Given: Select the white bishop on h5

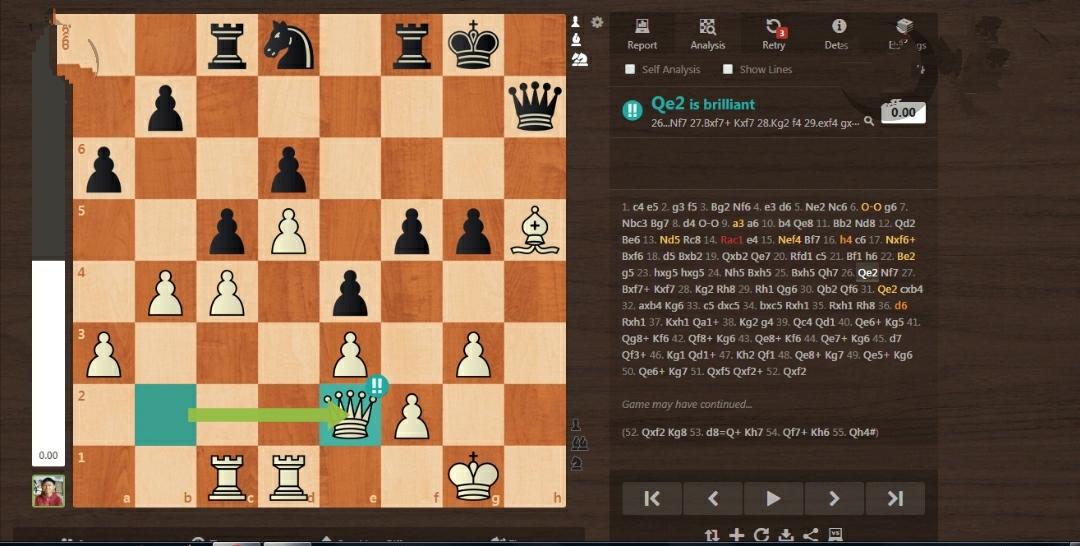Looking at the screenshot, I should click(535, 230).
